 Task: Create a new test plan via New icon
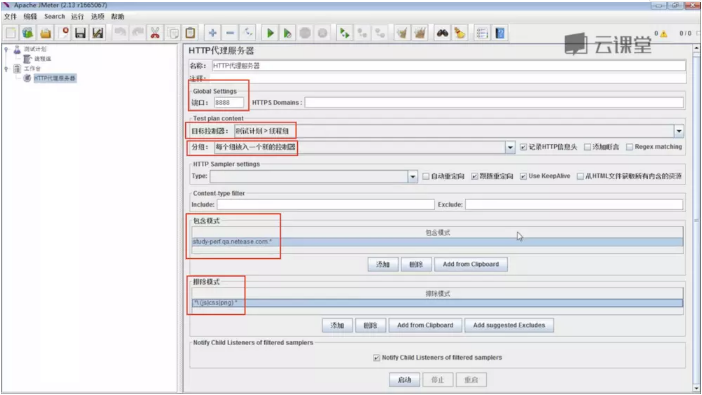11,33
